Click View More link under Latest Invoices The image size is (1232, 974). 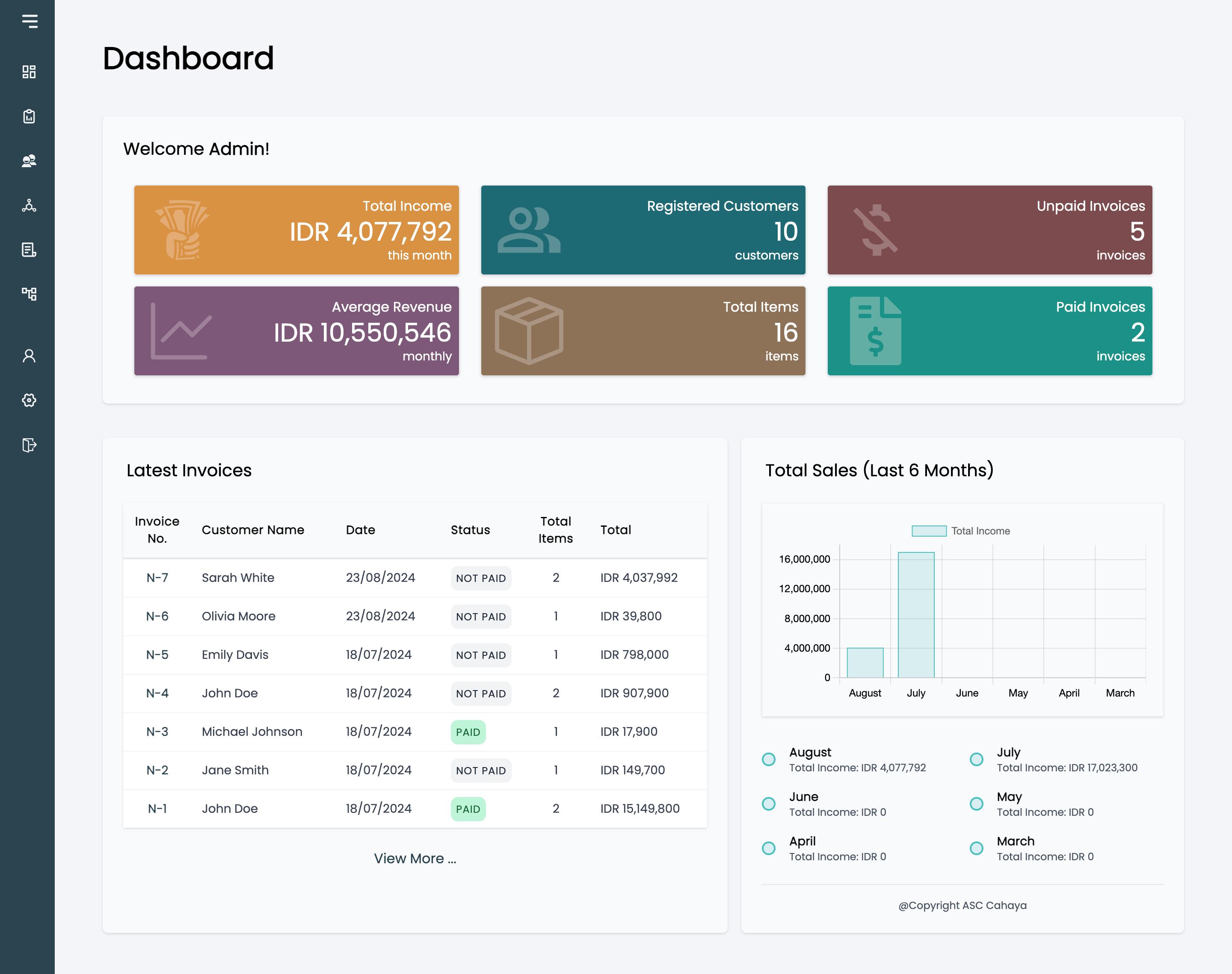coord(415,858)
